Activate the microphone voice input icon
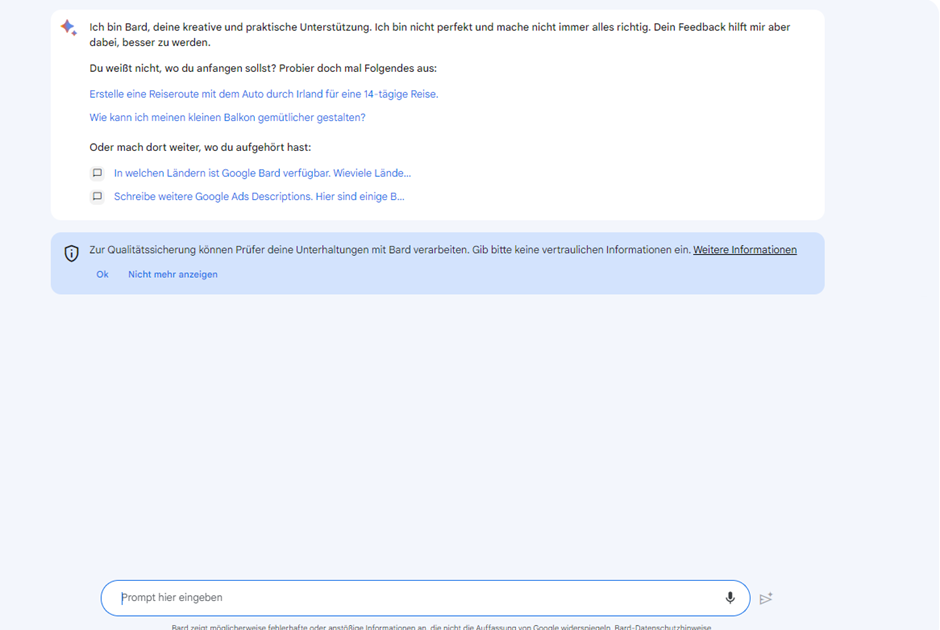Image resolution: width=940 pixels, height=630 pixels. click(730, 598)
